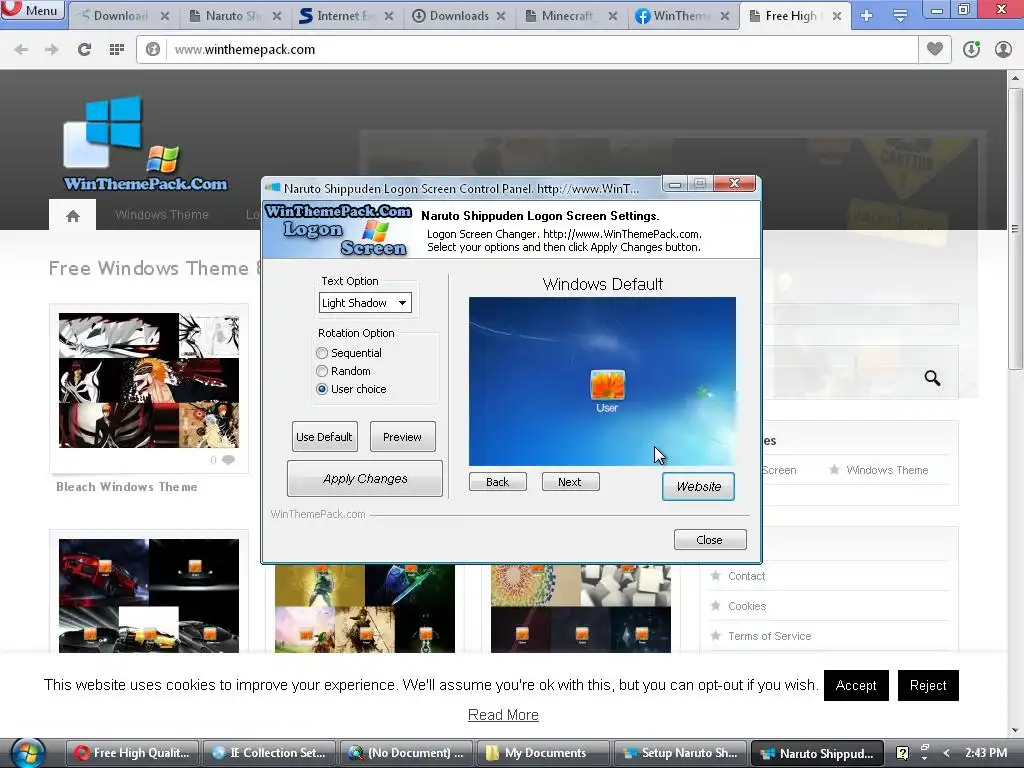Switch to IE Collection Set taskbar item
The image size is (1024, 768).
tap(269, 753)
